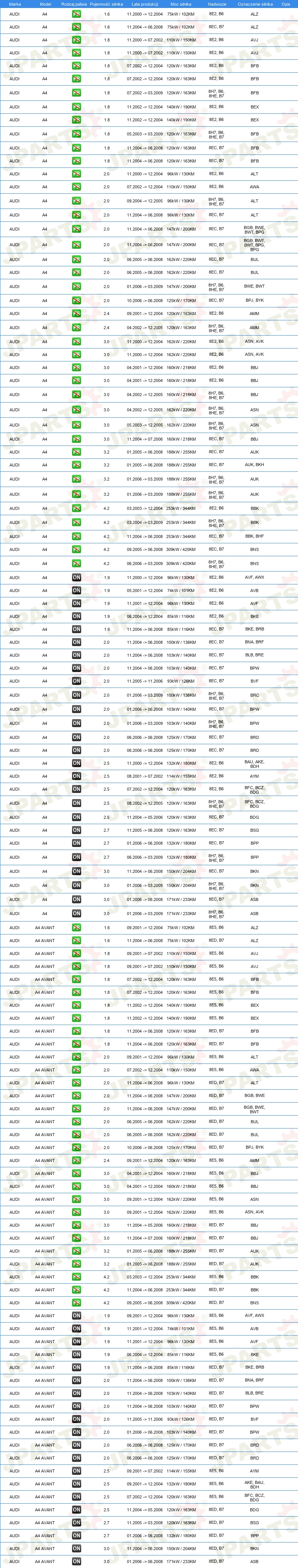
Task: Select PB icon in AWA 8E2, B6 row
Action: tap(76, 187)
